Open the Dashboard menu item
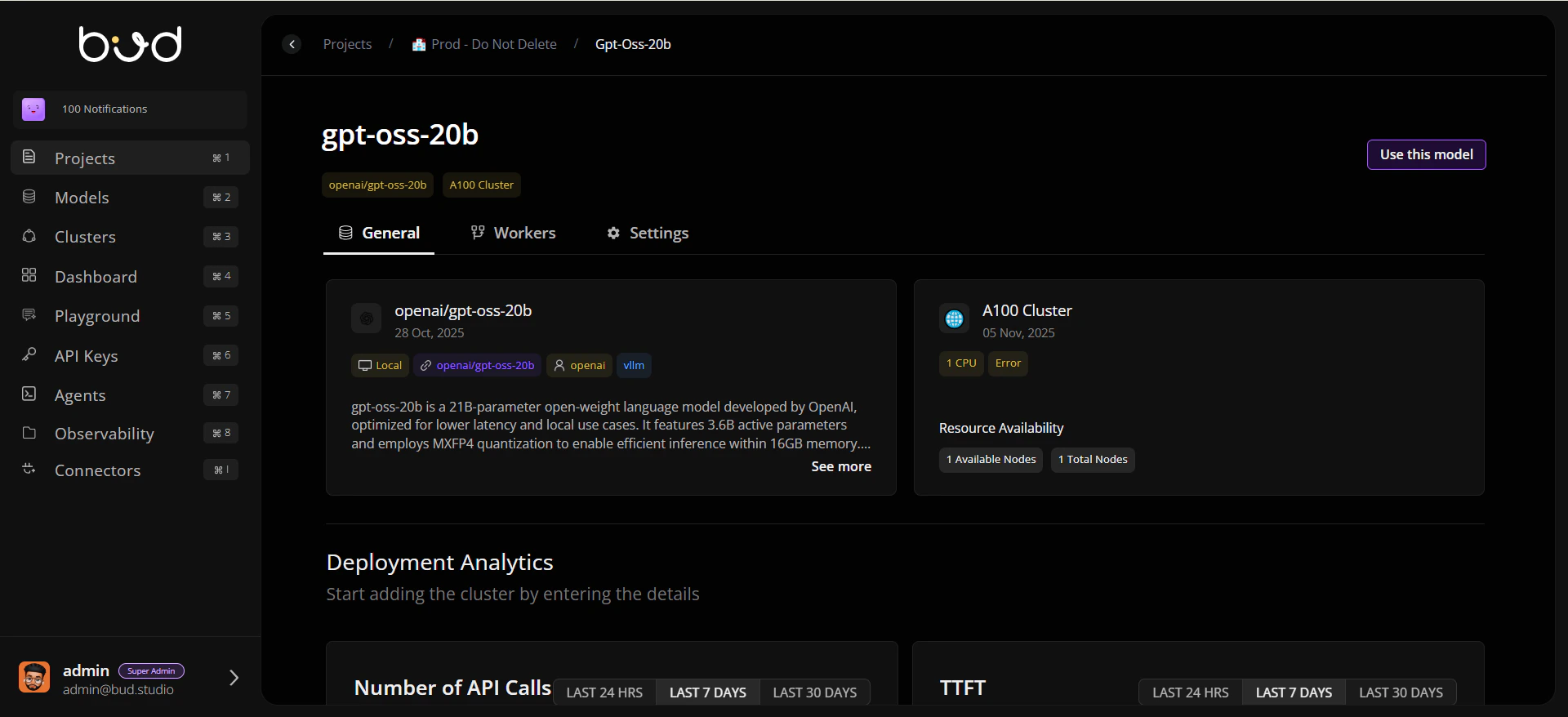 pos(130,276)
